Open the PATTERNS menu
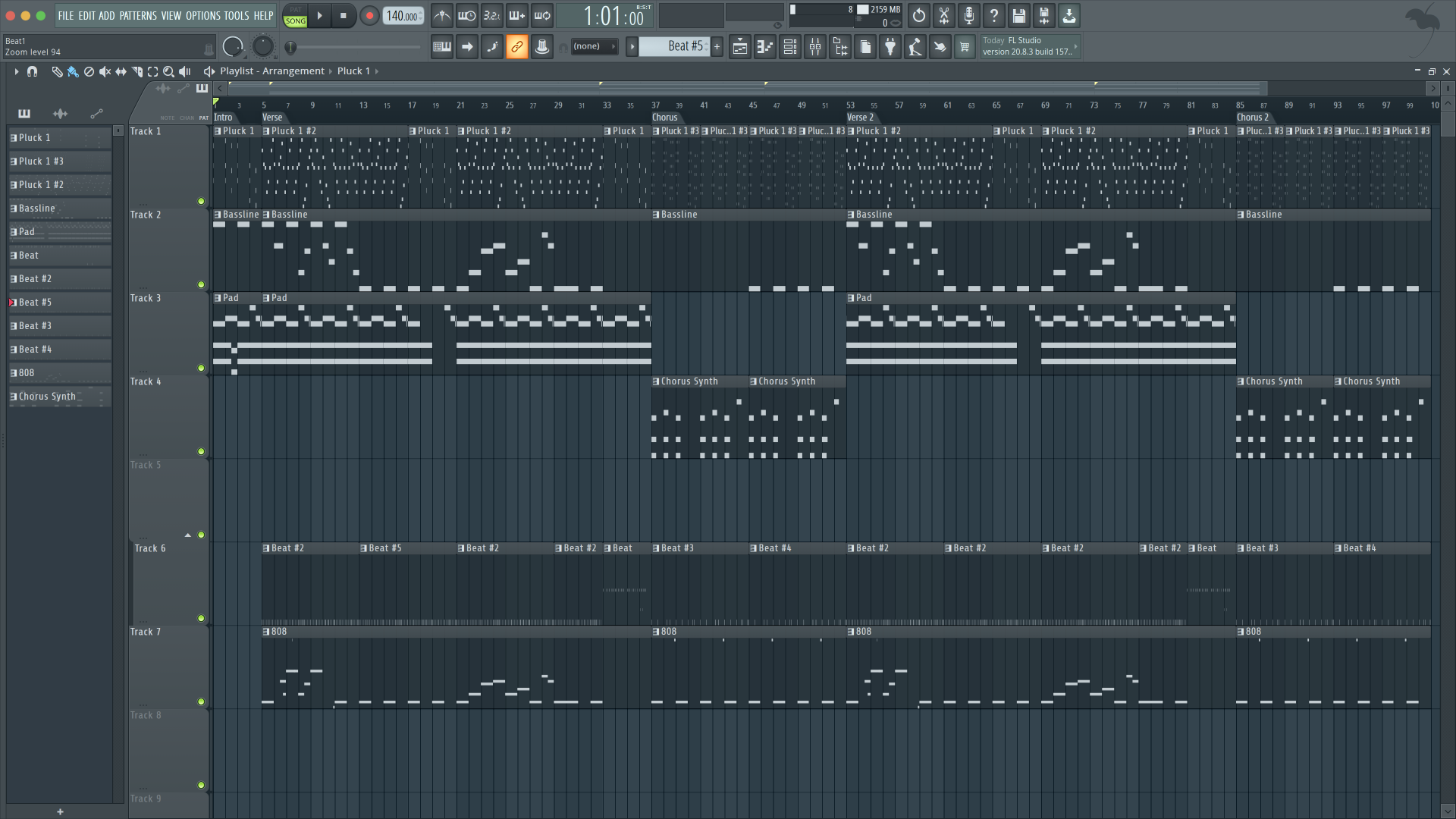The width and height of the screenshot is (1456, 819). [138, 16]
